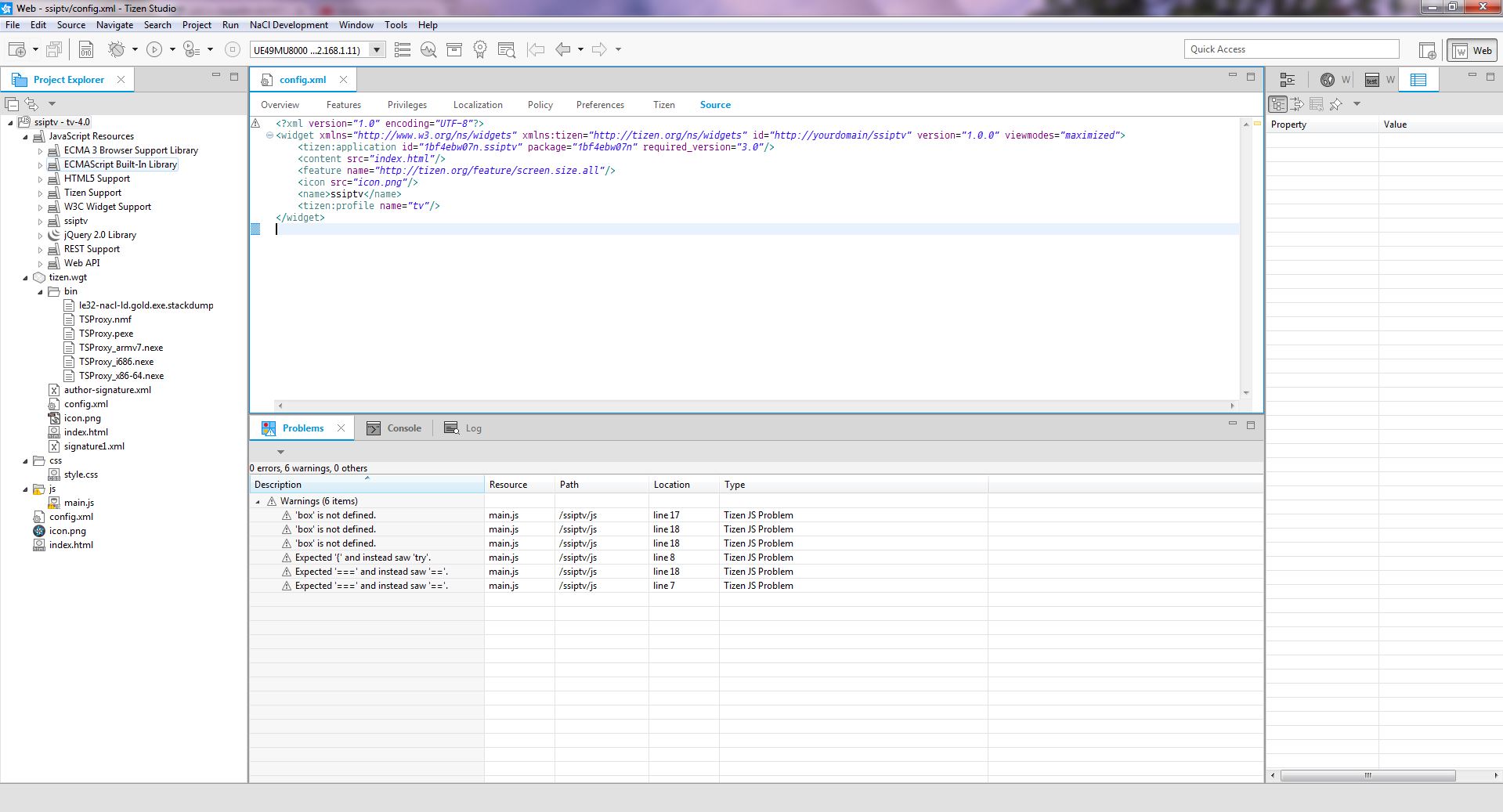Image resolution: width=1503 pixels, height=812 pixels.
Task: Click the Forward navigation arrow
Action: click(x=599, y=49)
